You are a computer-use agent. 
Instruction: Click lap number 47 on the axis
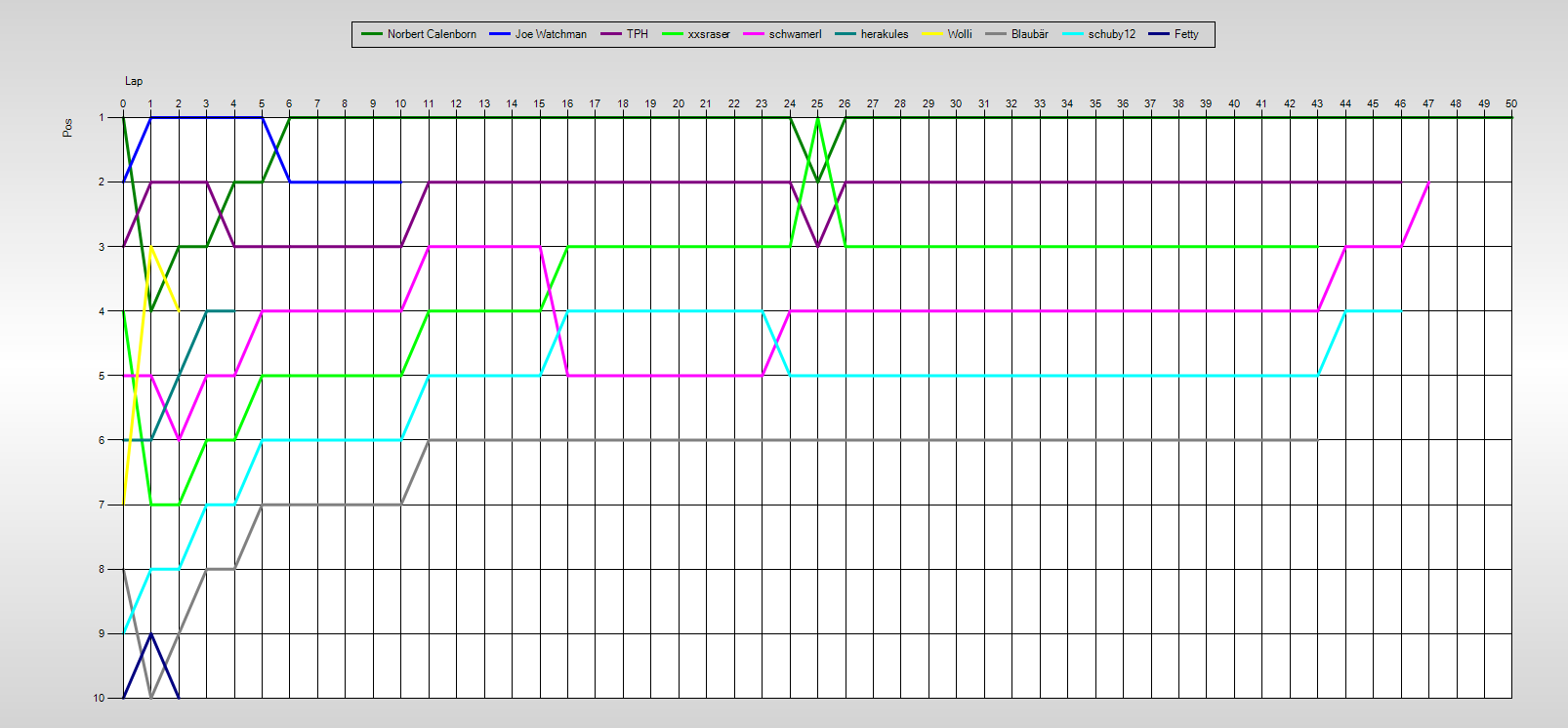click(1428, 103)
